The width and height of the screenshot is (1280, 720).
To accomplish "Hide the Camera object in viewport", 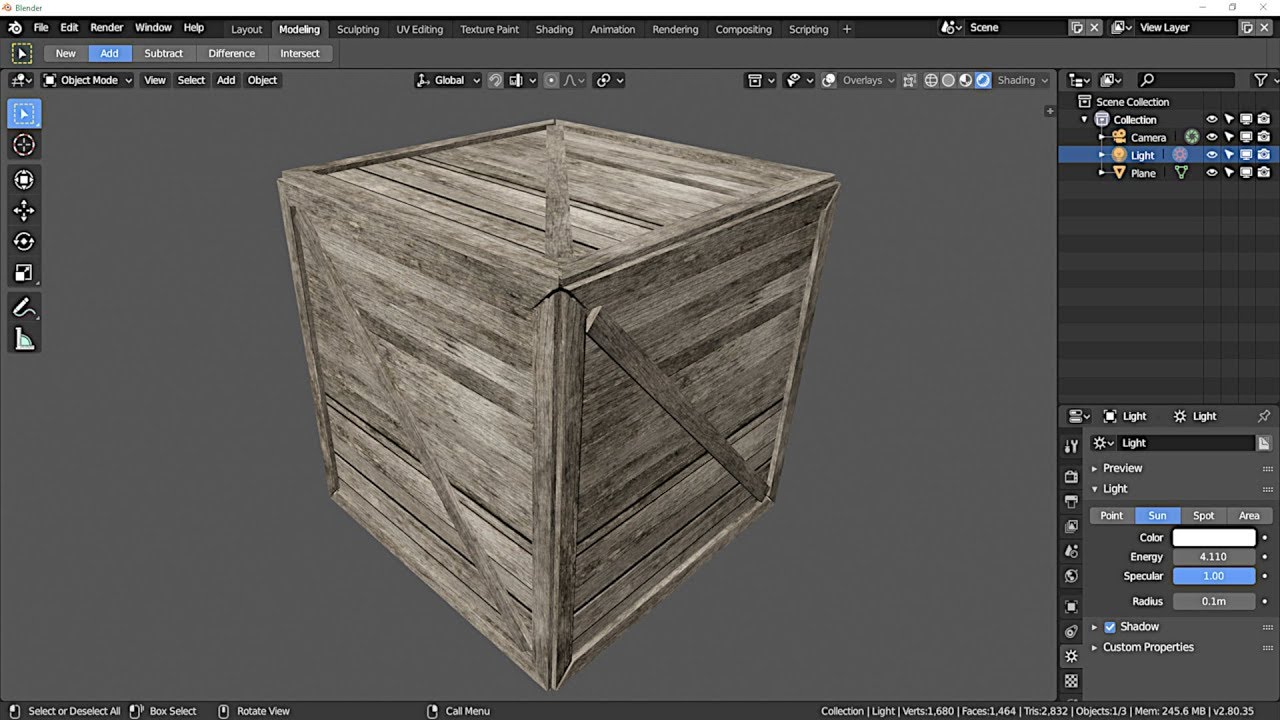I will click(1211, 137).
